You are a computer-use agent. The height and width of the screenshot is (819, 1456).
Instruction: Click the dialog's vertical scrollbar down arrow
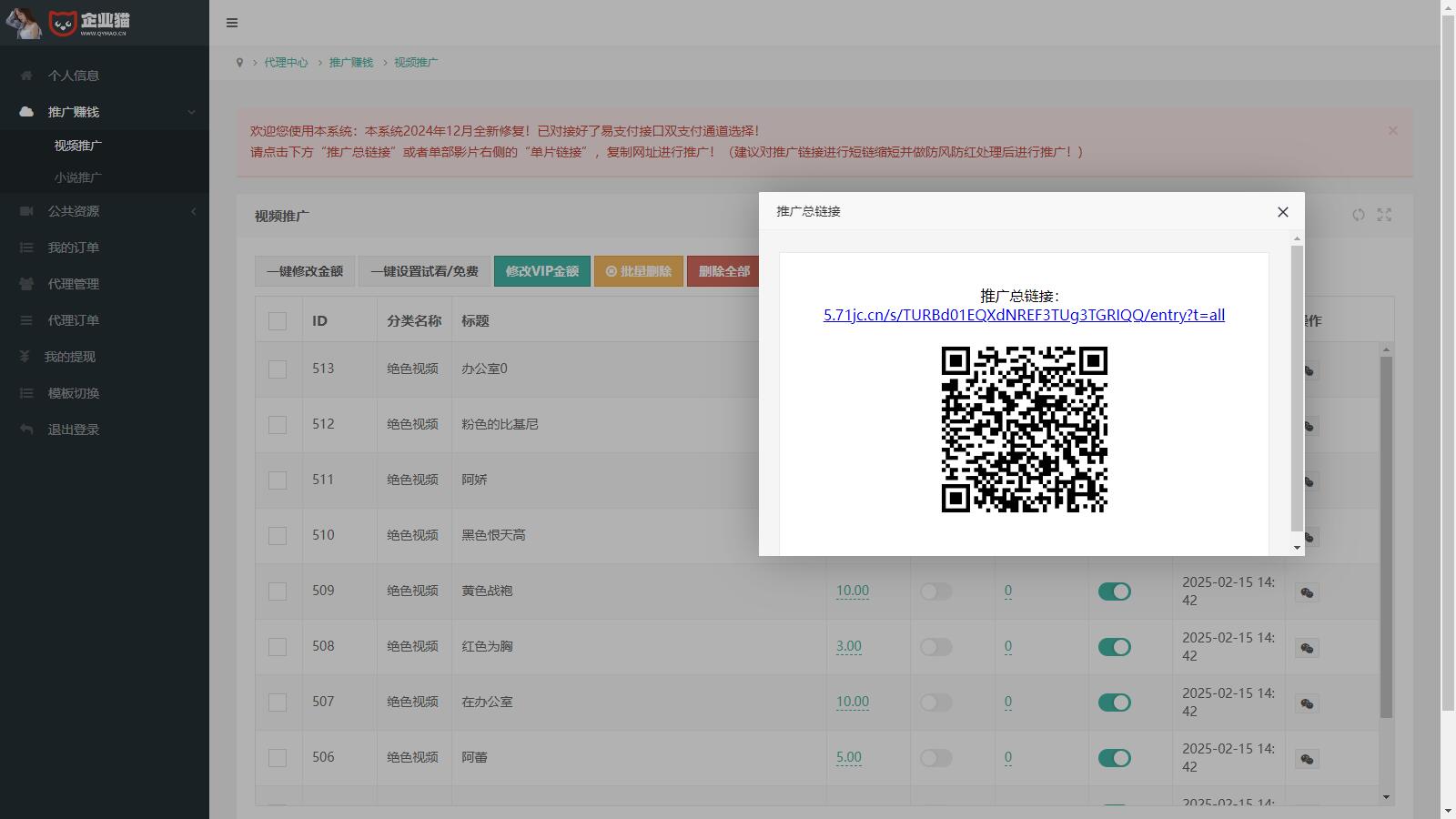[x=1297, y=547]
